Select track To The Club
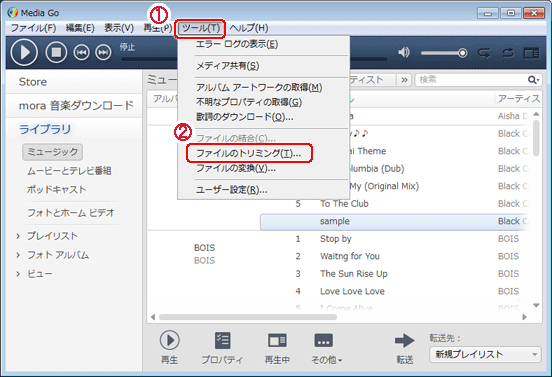Image resolution: width=552 pixels, height=377 pixels. 344,204
